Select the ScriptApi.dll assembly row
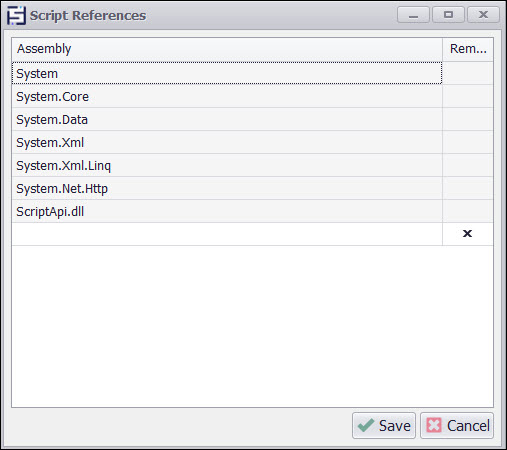 click(x=227, y=211)
